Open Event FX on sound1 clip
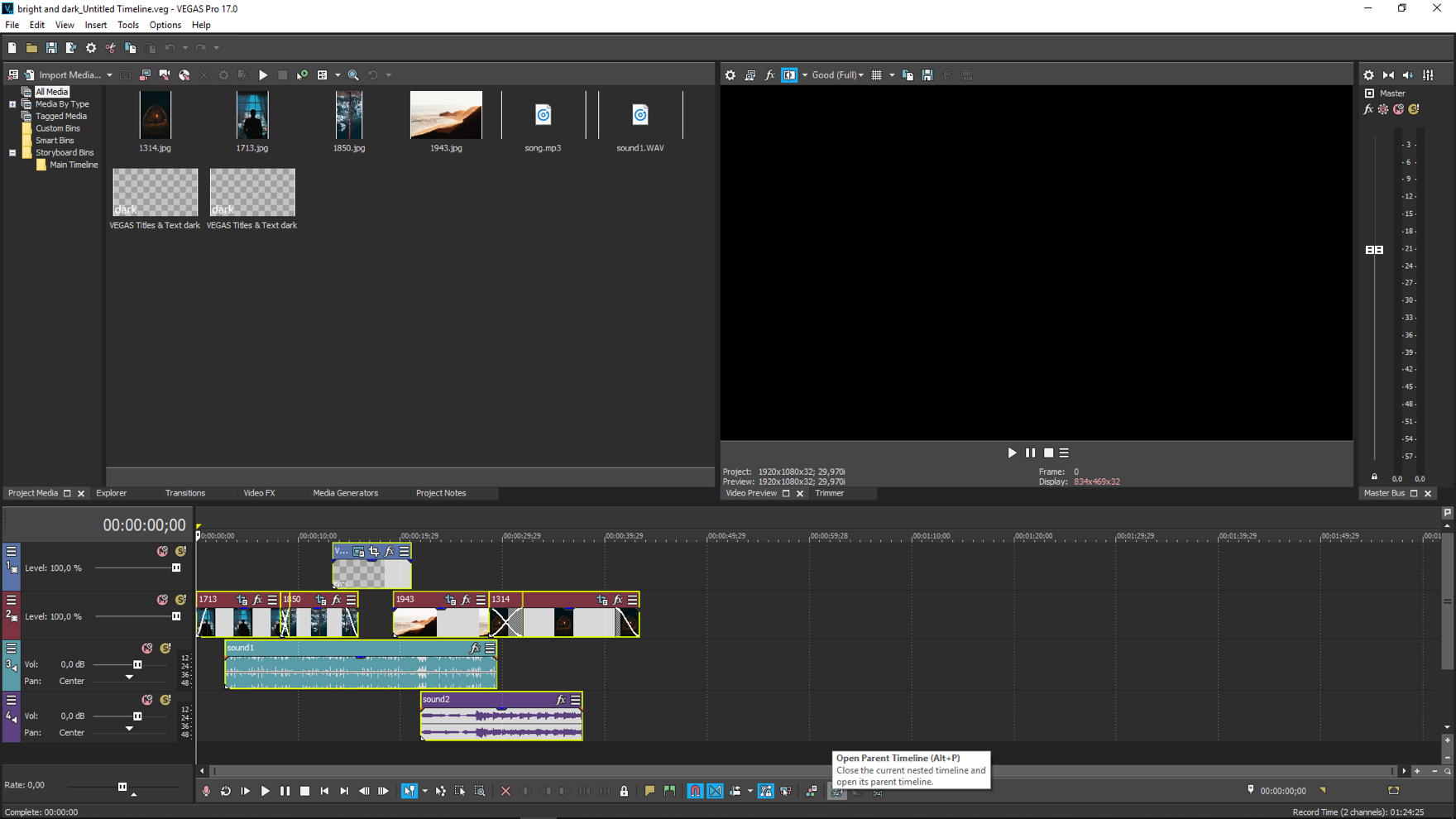Viewport: 1456px width, 819px height. click(x=475, y=649)
